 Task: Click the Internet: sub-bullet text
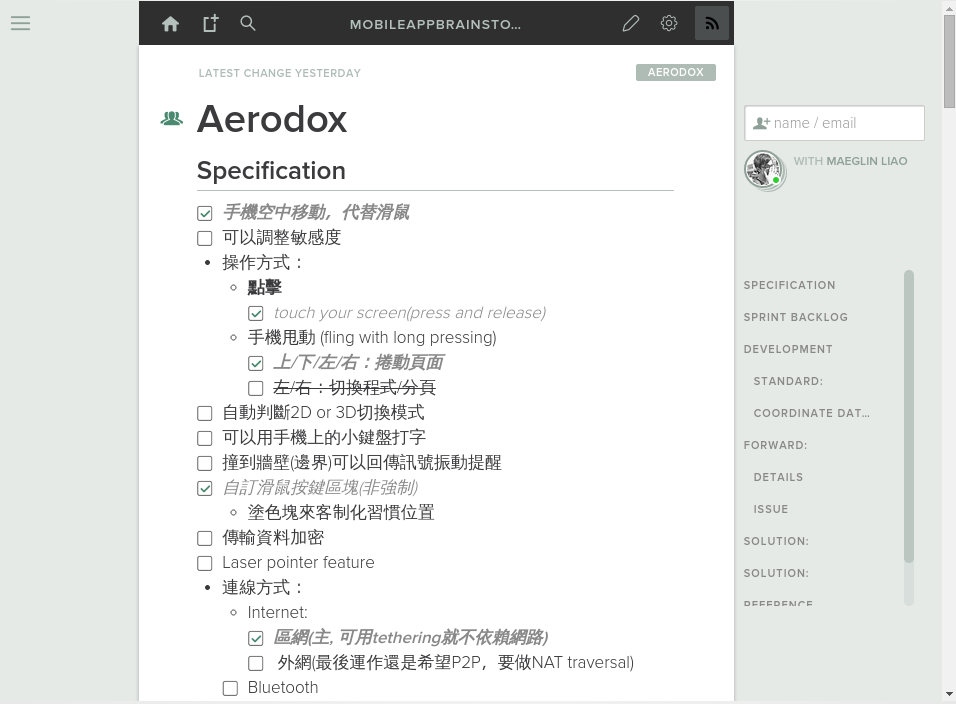277,613
